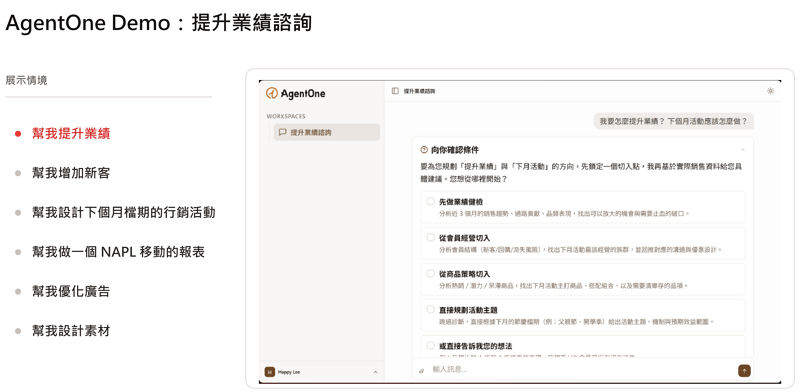Open the 提升業績諮詢 workspace item
Screen dimensions: 800x392
pyautogui.click(x=327, y=132)
